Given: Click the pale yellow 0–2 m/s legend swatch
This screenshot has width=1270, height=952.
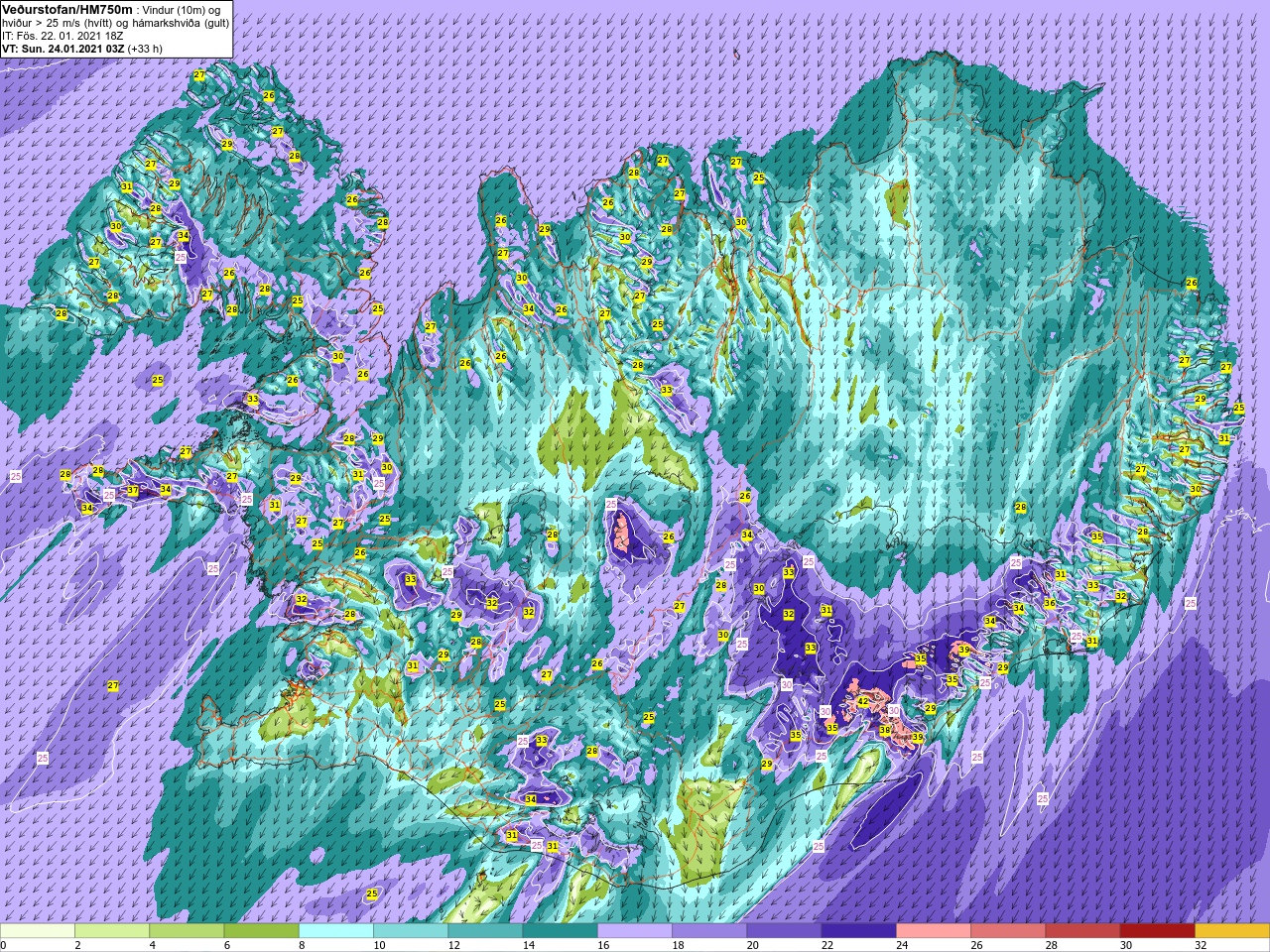Looking at the screenshot, I should pos(38,931).
